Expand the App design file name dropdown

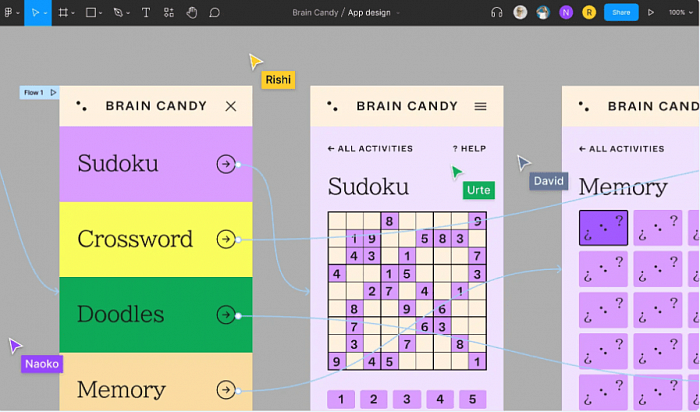(374, 12)
